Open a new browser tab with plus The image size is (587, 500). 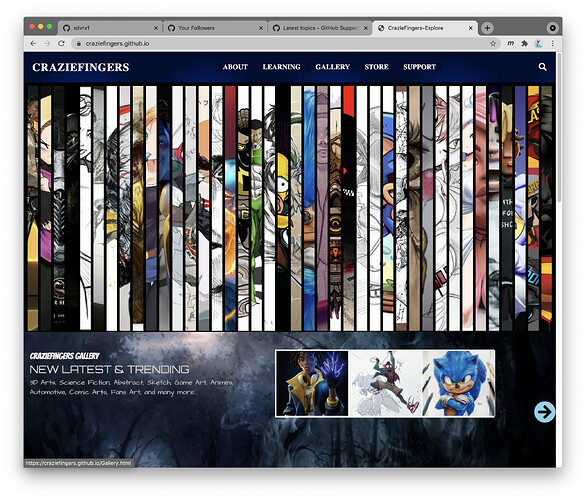pos(487,28)
